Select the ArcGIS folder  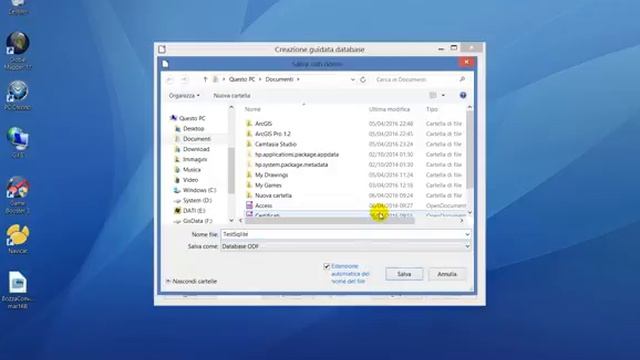(x=263, y=124)
